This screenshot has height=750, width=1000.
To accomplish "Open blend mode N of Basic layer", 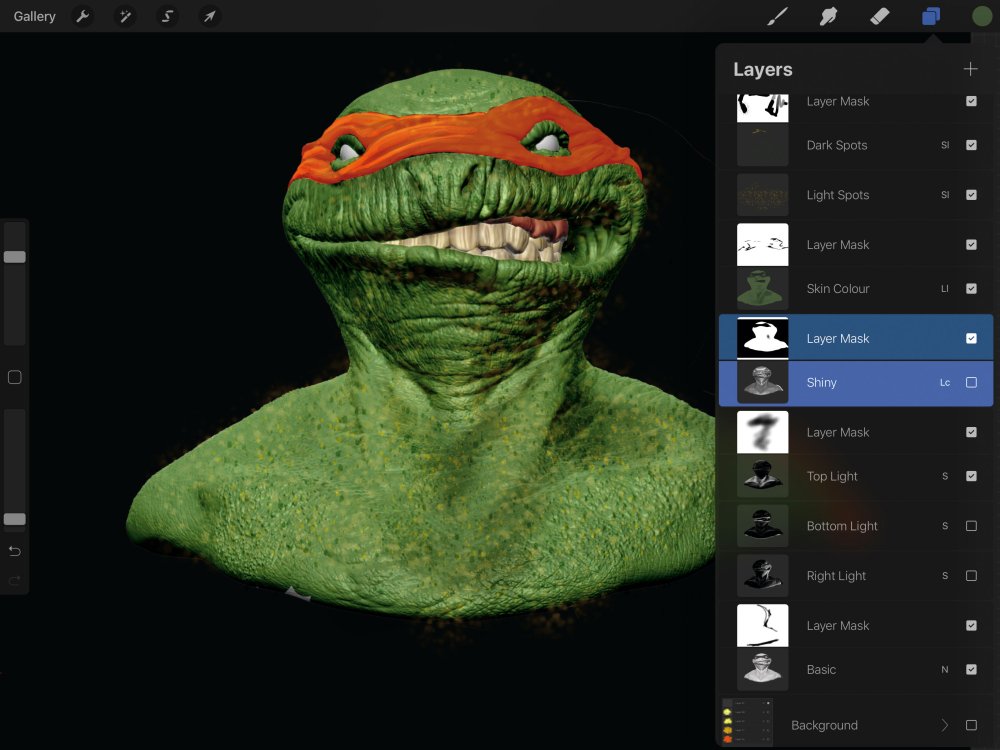I will [x=945, y=669].
